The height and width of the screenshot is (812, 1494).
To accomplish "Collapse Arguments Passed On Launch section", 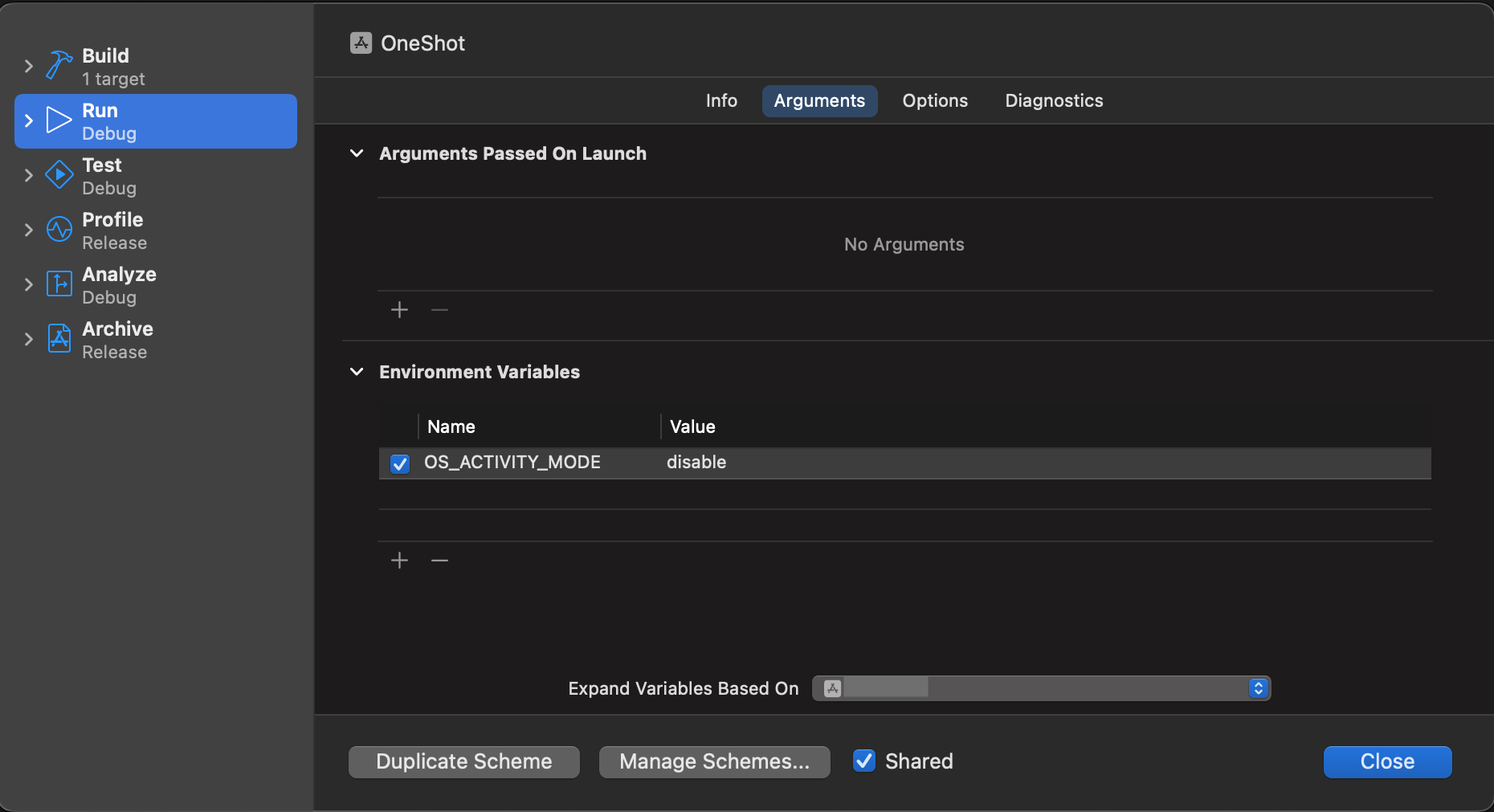I will [x=357, y=153].
